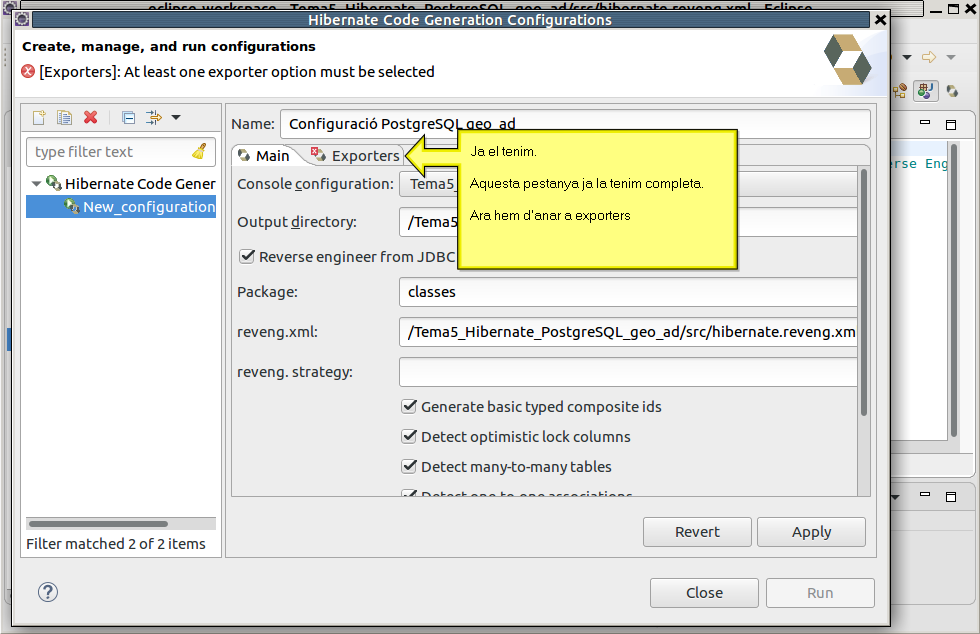
Task: Uncheck Detect many-to-many tables
Action: pyautogui.click(x=409, y=466)
